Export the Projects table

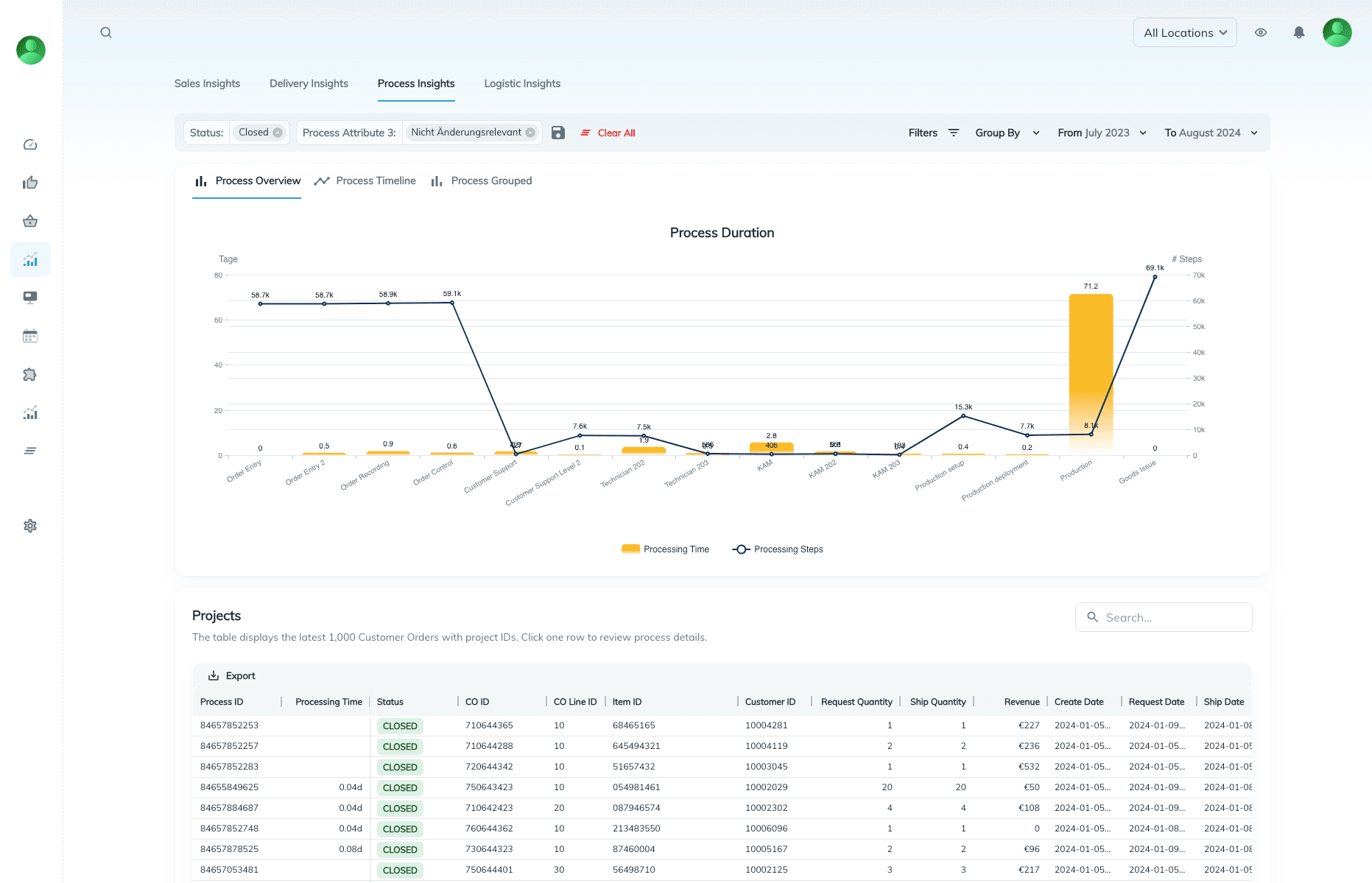pos(232,676)
